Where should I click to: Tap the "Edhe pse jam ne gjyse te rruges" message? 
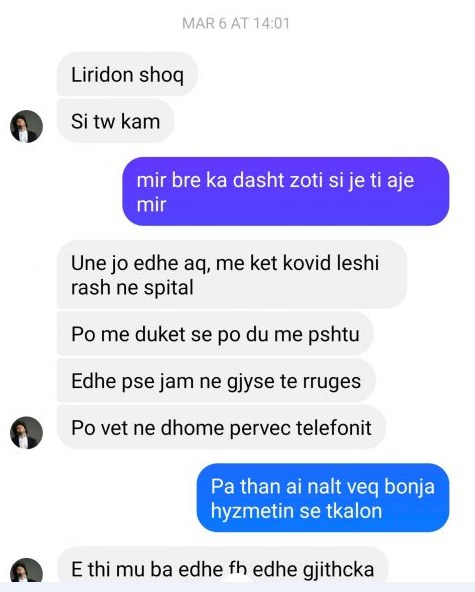click(216, 381)
